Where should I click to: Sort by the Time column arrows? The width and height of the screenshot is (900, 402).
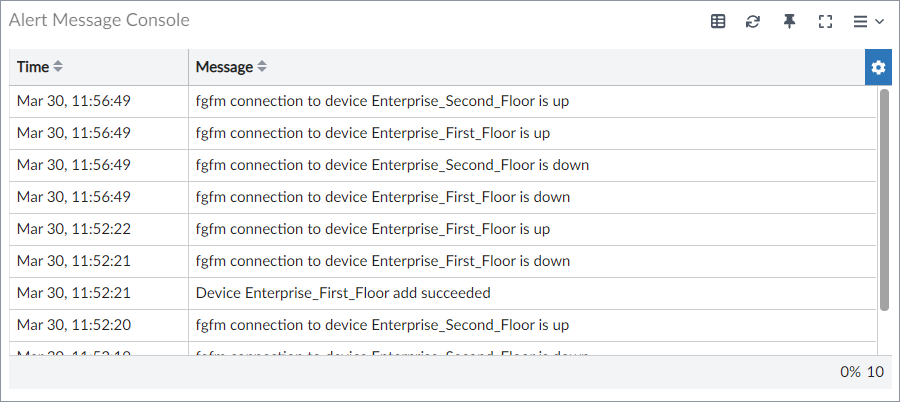58,67
